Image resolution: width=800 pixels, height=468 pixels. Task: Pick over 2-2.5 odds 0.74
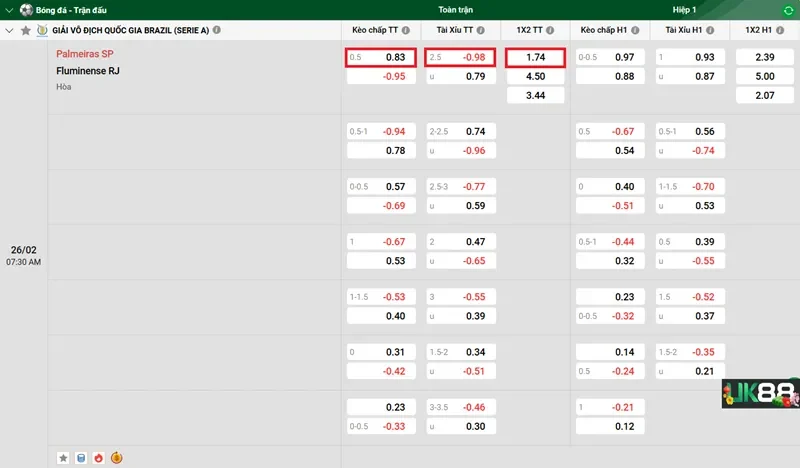(x=461, y=132)
